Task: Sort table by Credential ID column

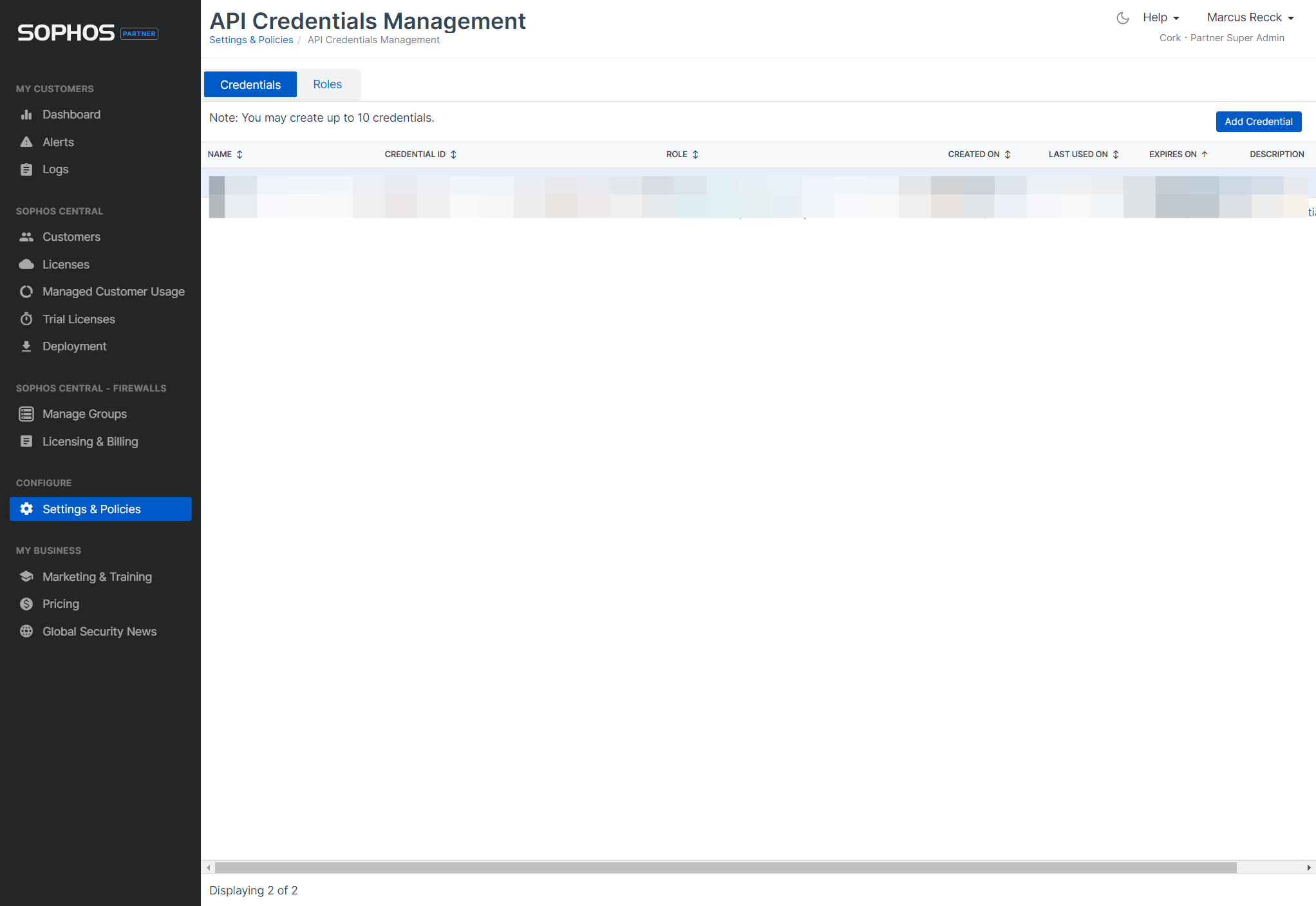Action: pyautogui.click(x=420, y=155)
